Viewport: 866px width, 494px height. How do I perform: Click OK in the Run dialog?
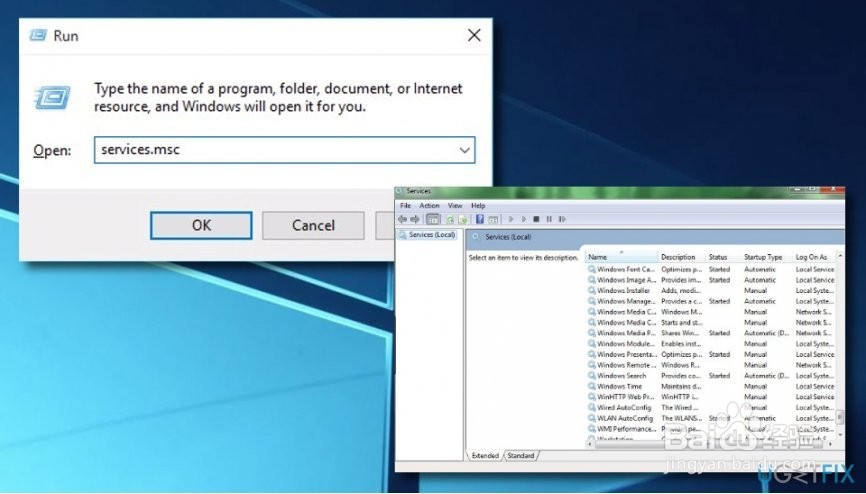tap(201, 225)
